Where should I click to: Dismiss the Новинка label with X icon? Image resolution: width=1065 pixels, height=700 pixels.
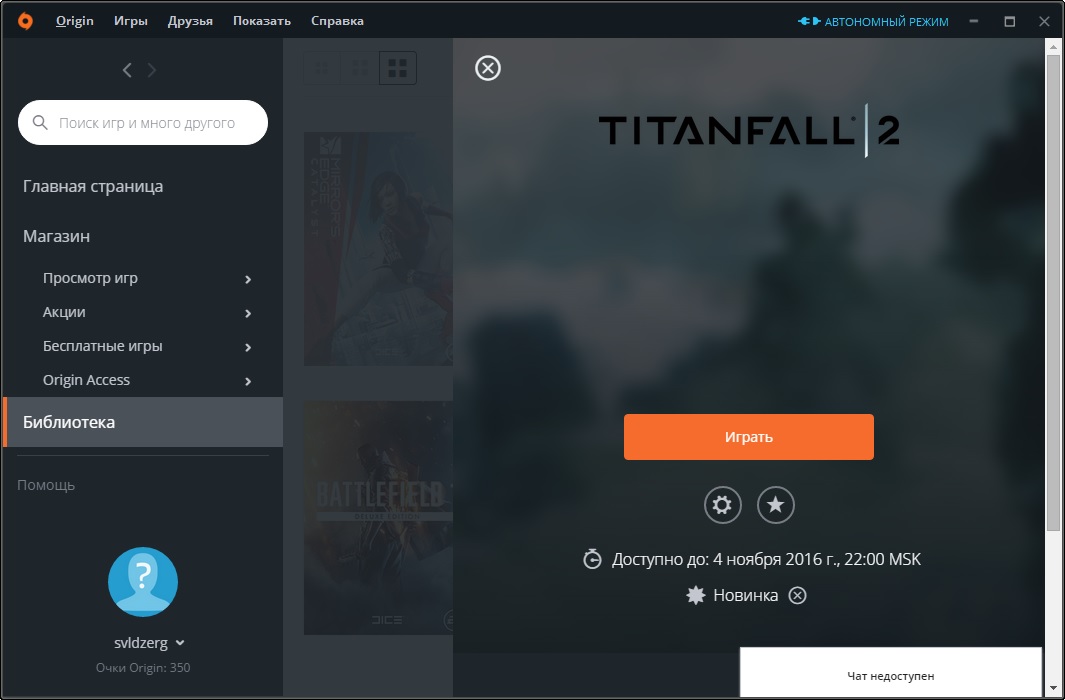(797, 596)
